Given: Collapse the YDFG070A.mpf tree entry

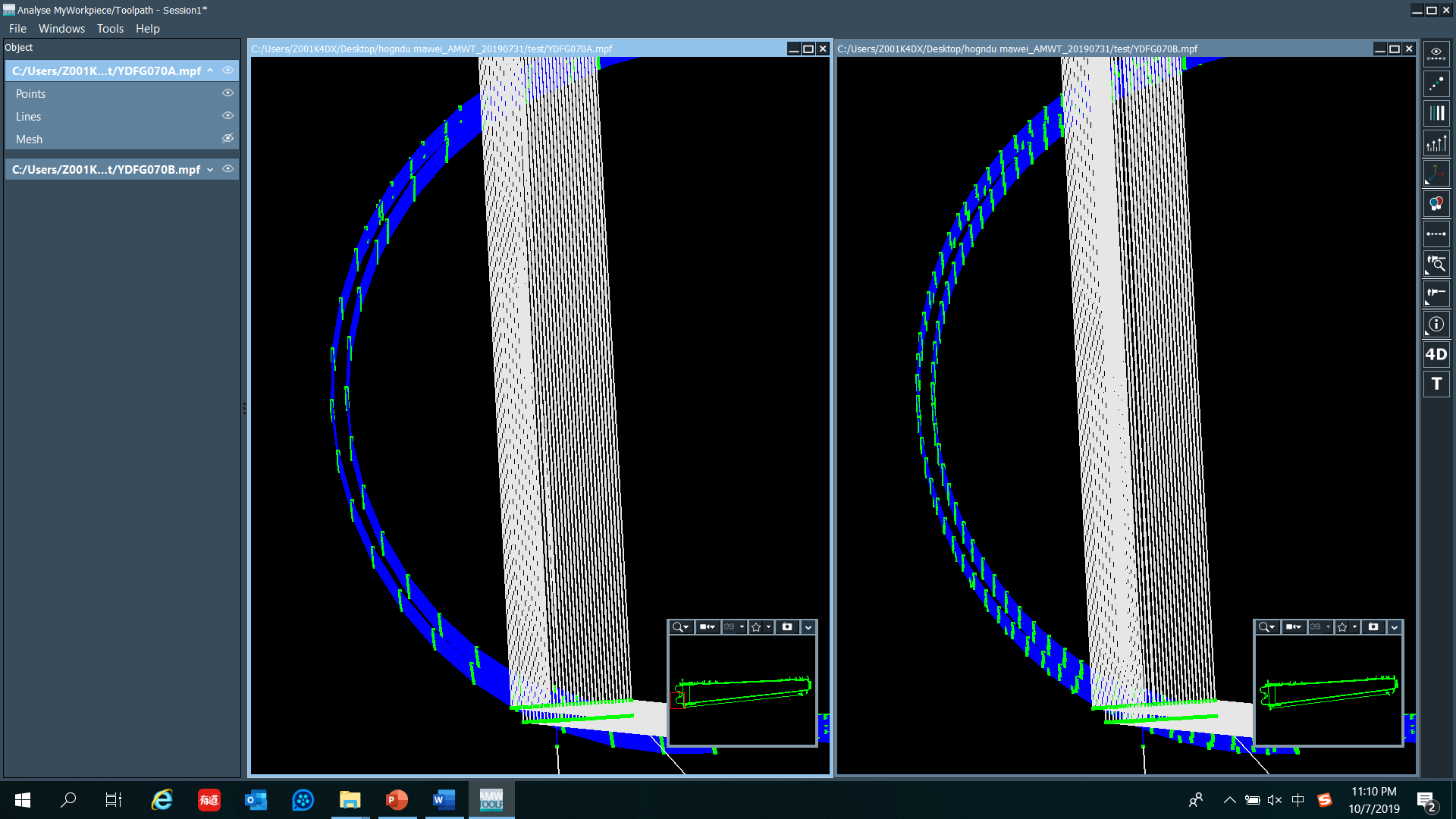Looking at the screenshot, I should (211, 71).
